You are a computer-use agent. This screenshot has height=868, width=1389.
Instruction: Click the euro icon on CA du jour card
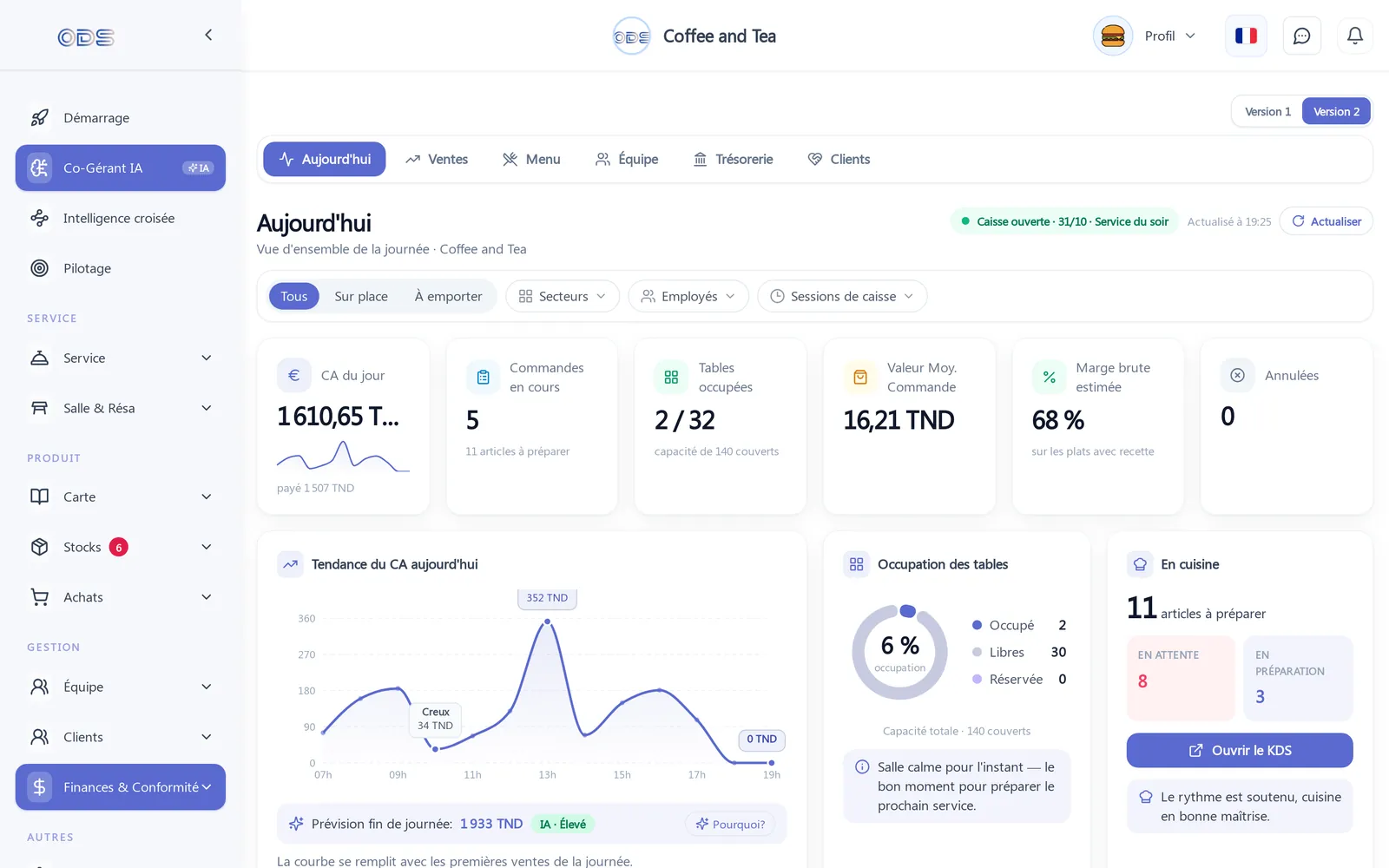pos(293,375)
